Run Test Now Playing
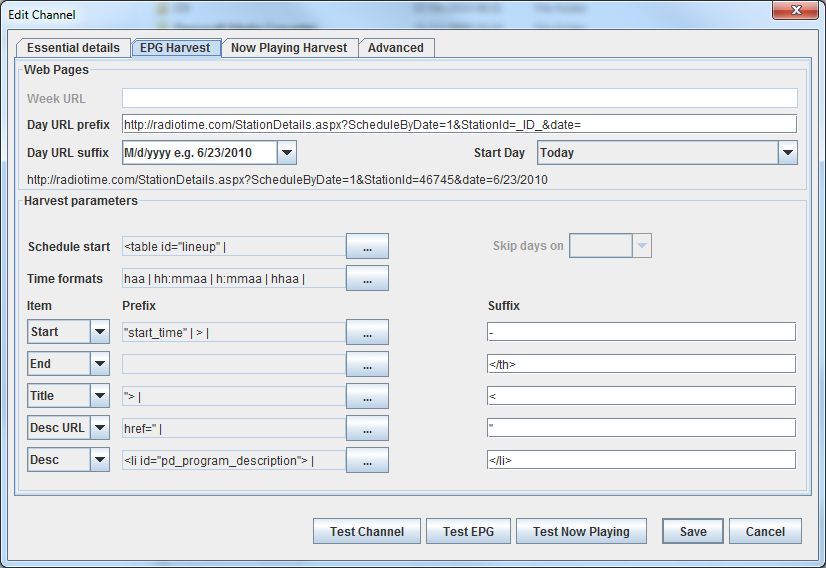This screenshot has height=568, width=826. tap(581, 532)
